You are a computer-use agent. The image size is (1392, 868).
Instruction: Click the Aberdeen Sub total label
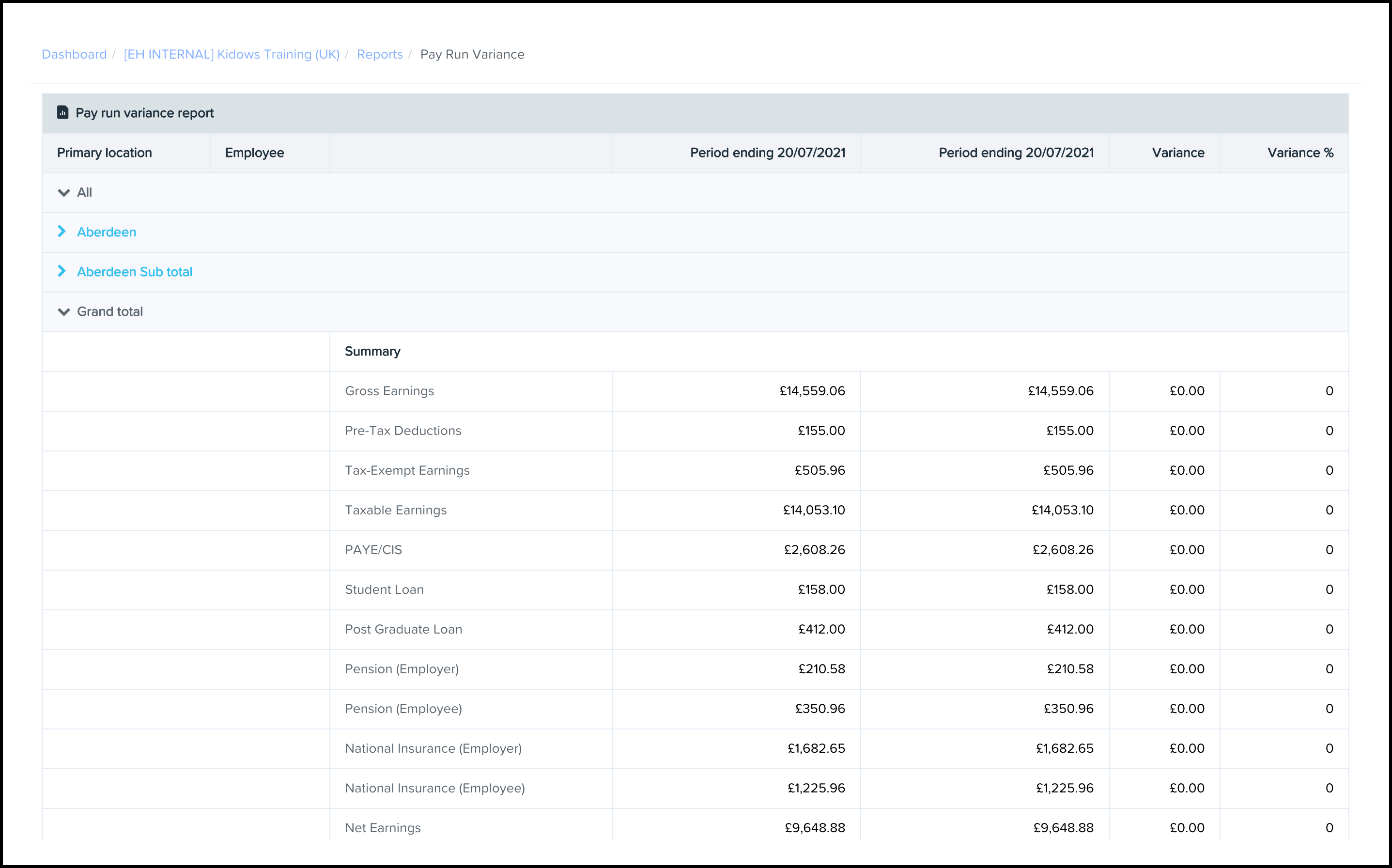coord(134,272)
